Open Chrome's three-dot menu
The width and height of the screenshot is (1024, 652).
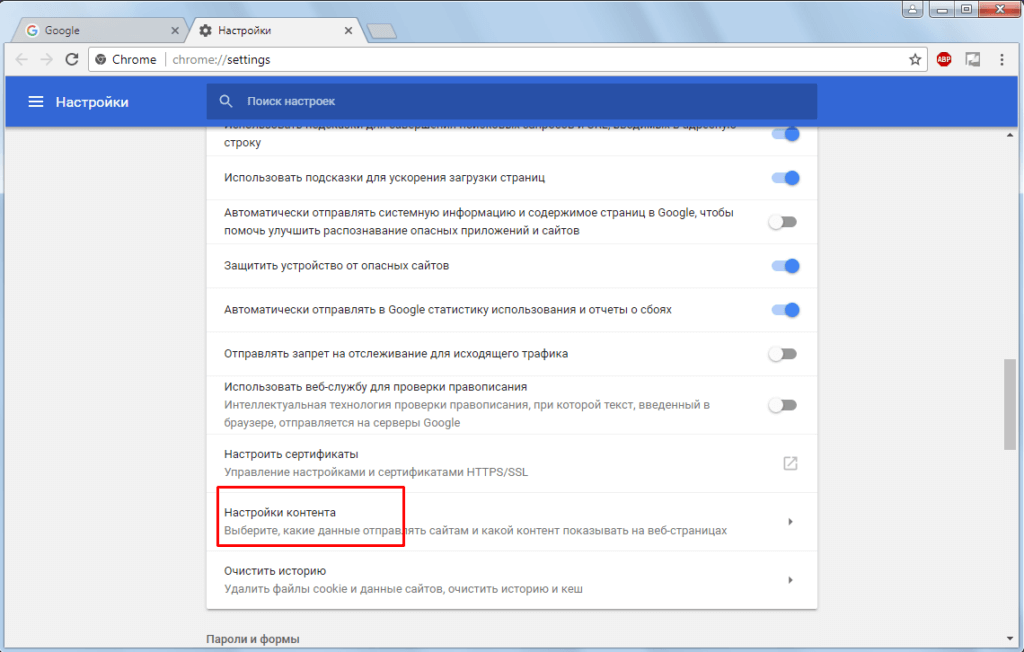[x=1002, y=59]
